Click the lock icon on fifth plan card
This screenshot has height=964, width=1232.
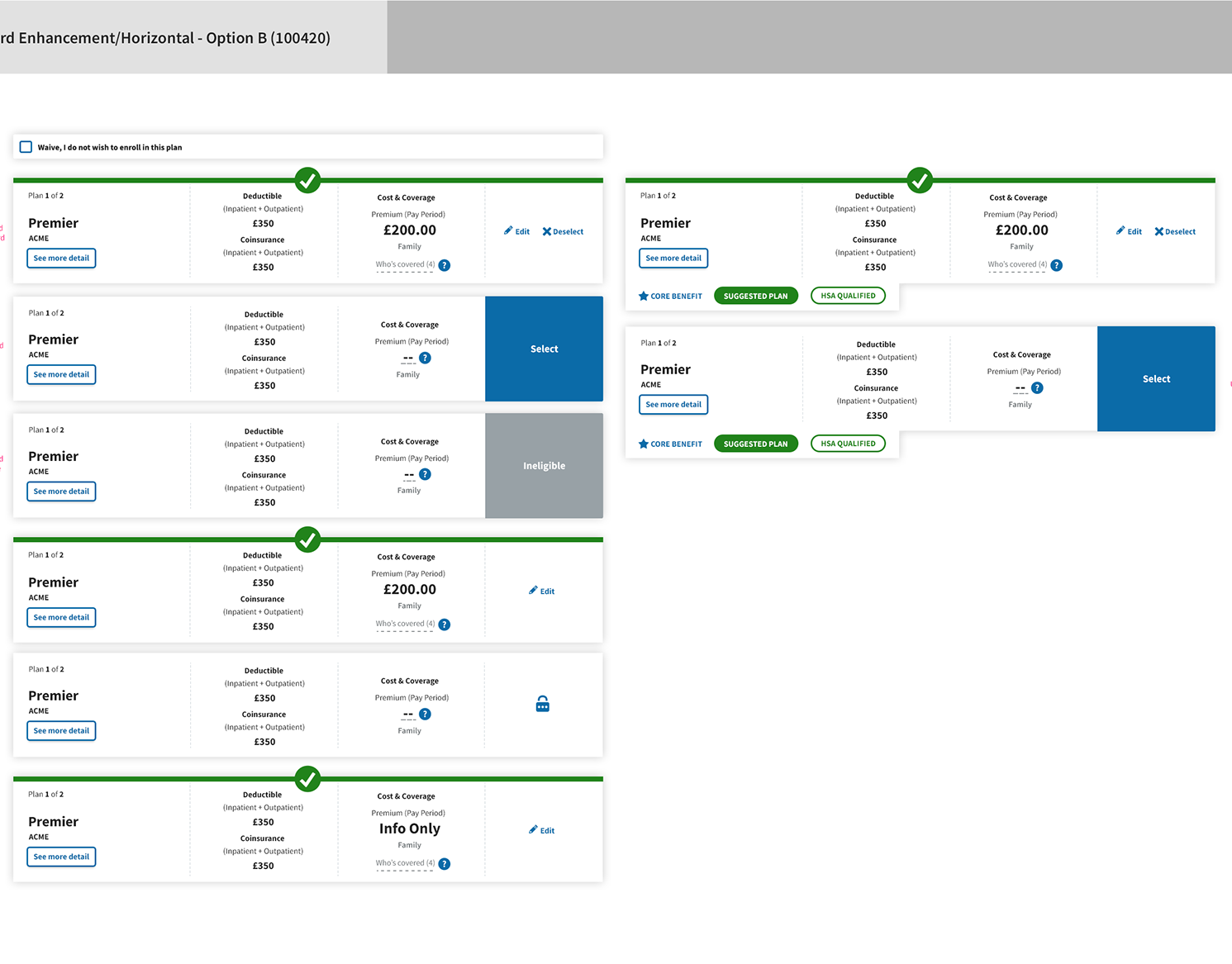542,704
